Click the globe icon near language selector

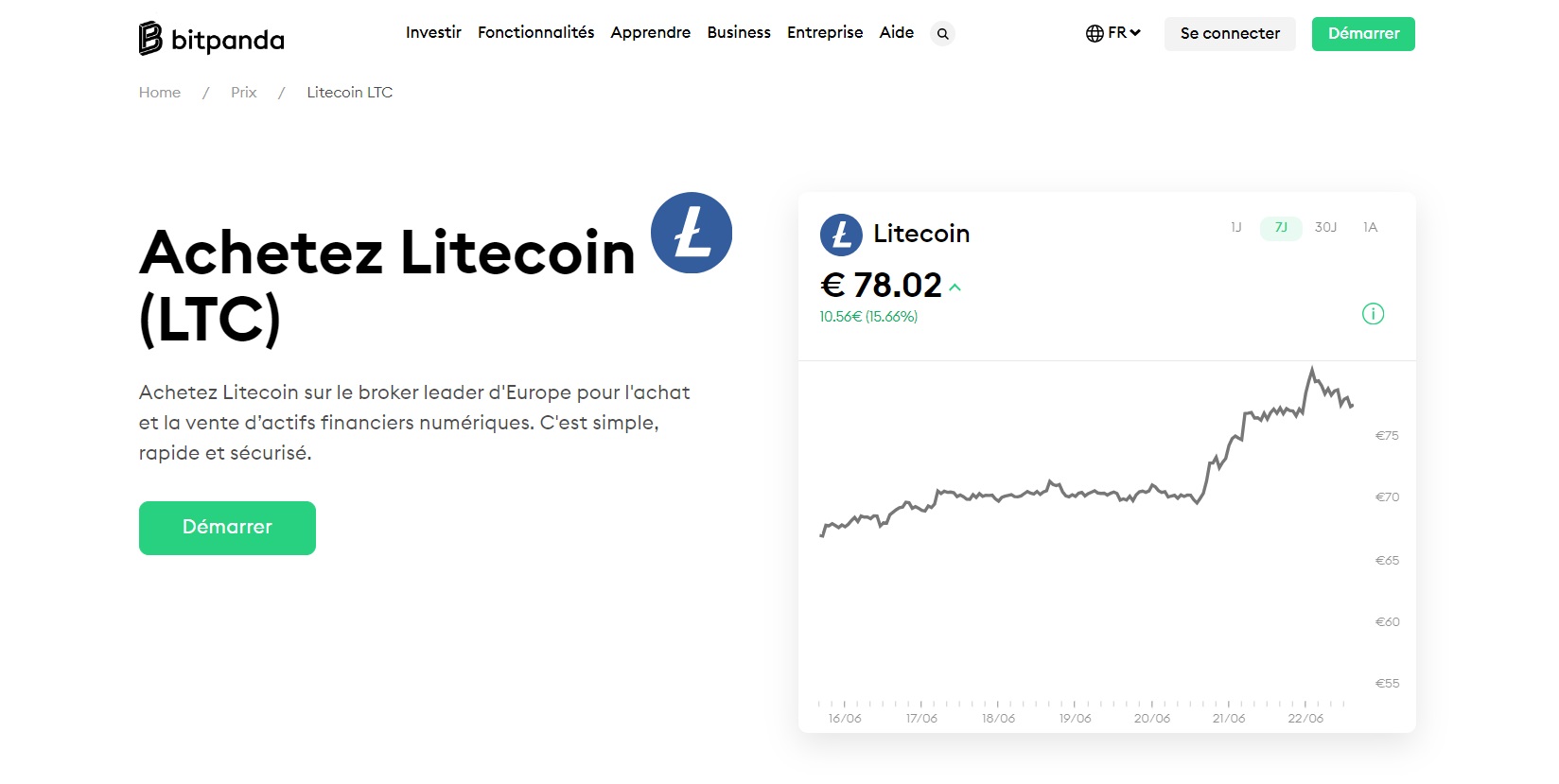point(1096,31)
